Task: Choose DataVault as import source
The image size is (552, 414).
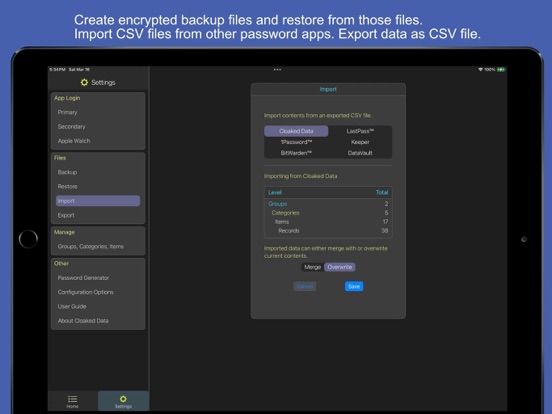Action: point(360,153)
